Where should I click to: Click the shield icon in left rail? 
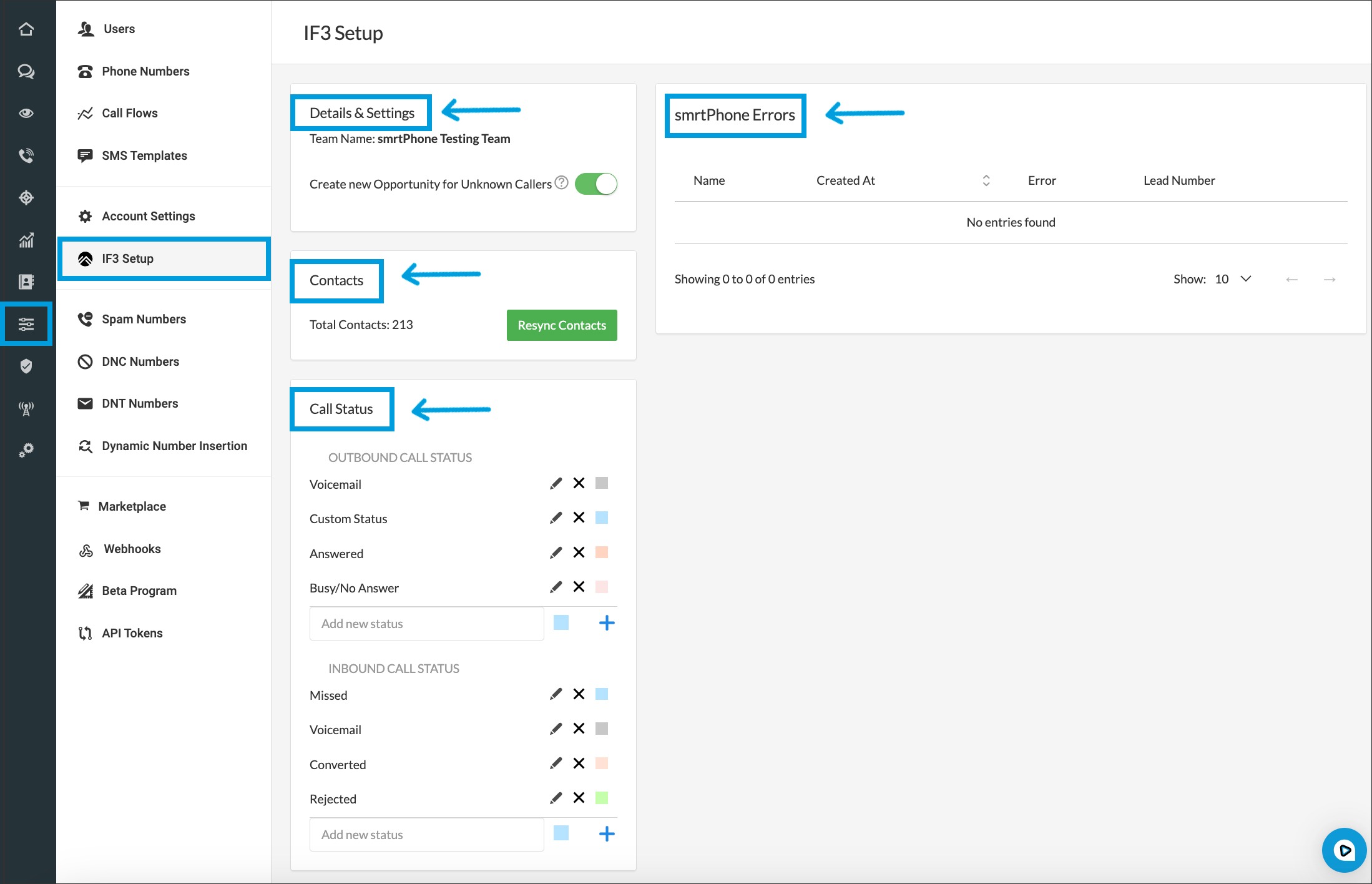[26, 366]
